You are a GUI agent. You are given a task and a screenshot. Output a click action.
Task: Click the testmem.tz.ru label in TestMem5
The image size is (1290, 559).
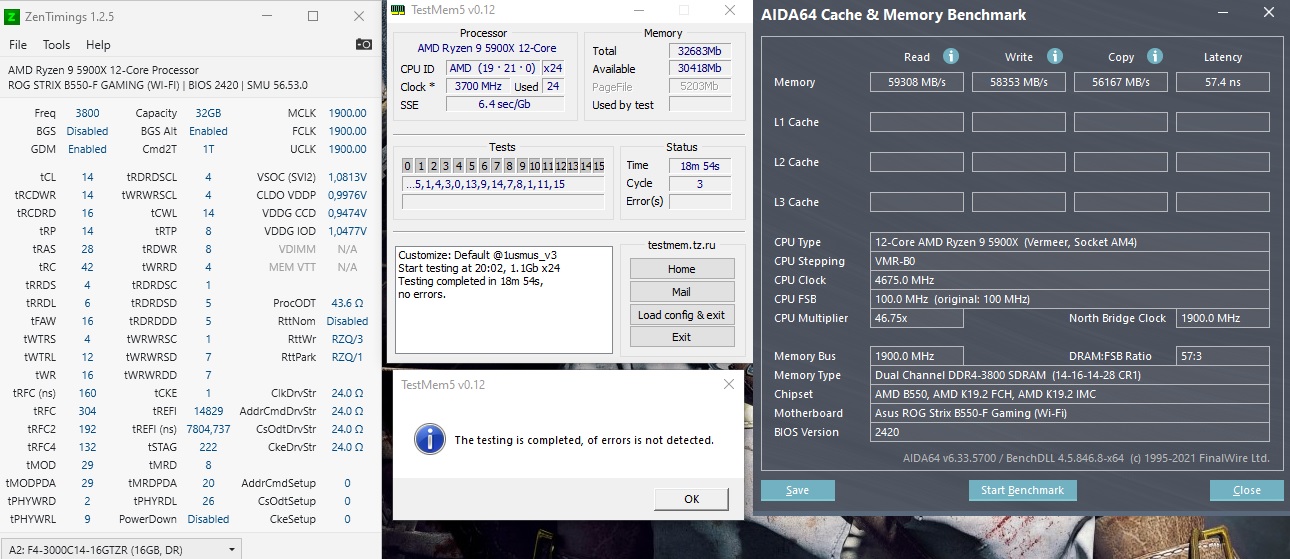[x=681, y=246]
